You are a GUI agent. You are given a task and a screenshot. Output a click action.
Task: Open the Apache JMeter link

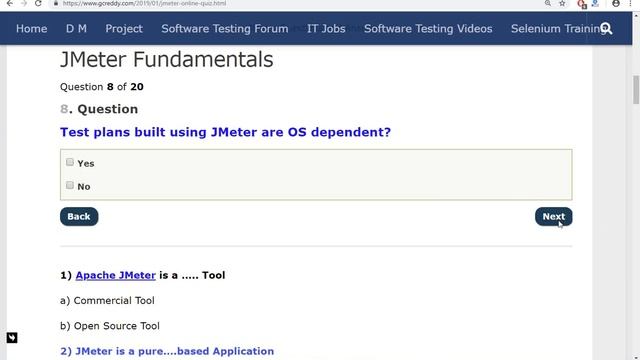[x=116, y=275]
